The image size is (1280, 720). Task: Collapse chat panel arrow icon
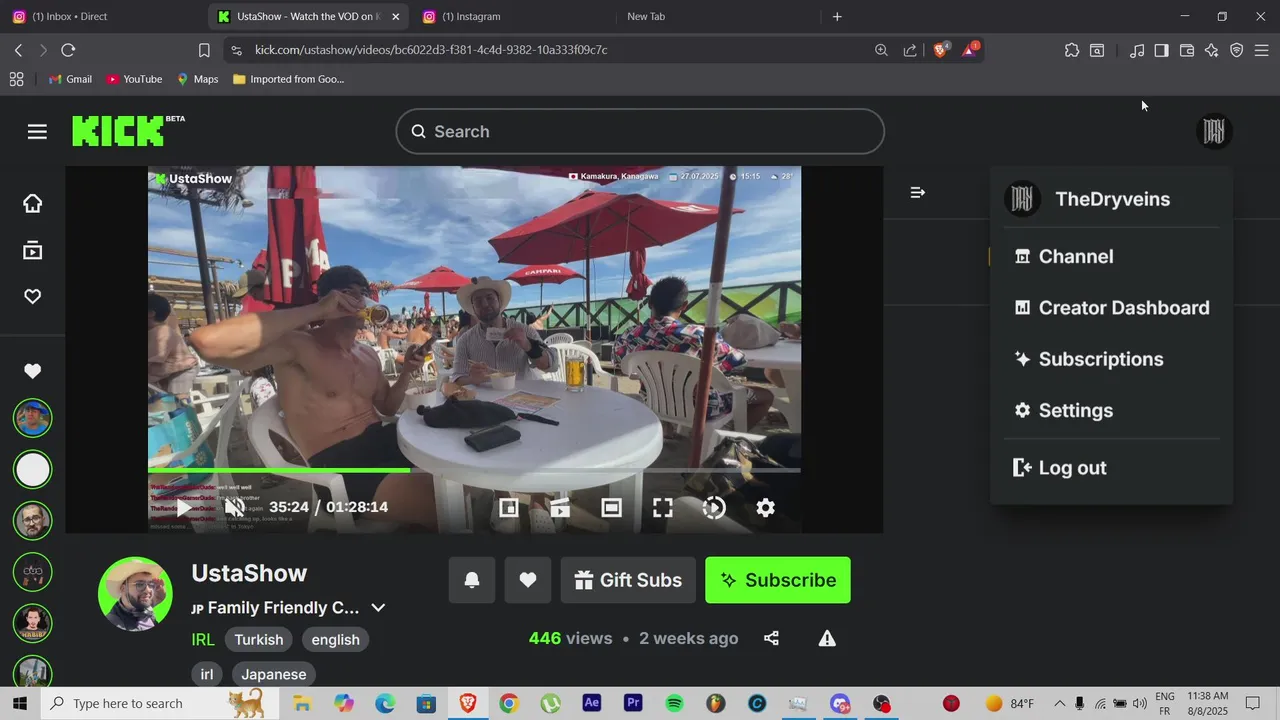[x=918, y=192]
